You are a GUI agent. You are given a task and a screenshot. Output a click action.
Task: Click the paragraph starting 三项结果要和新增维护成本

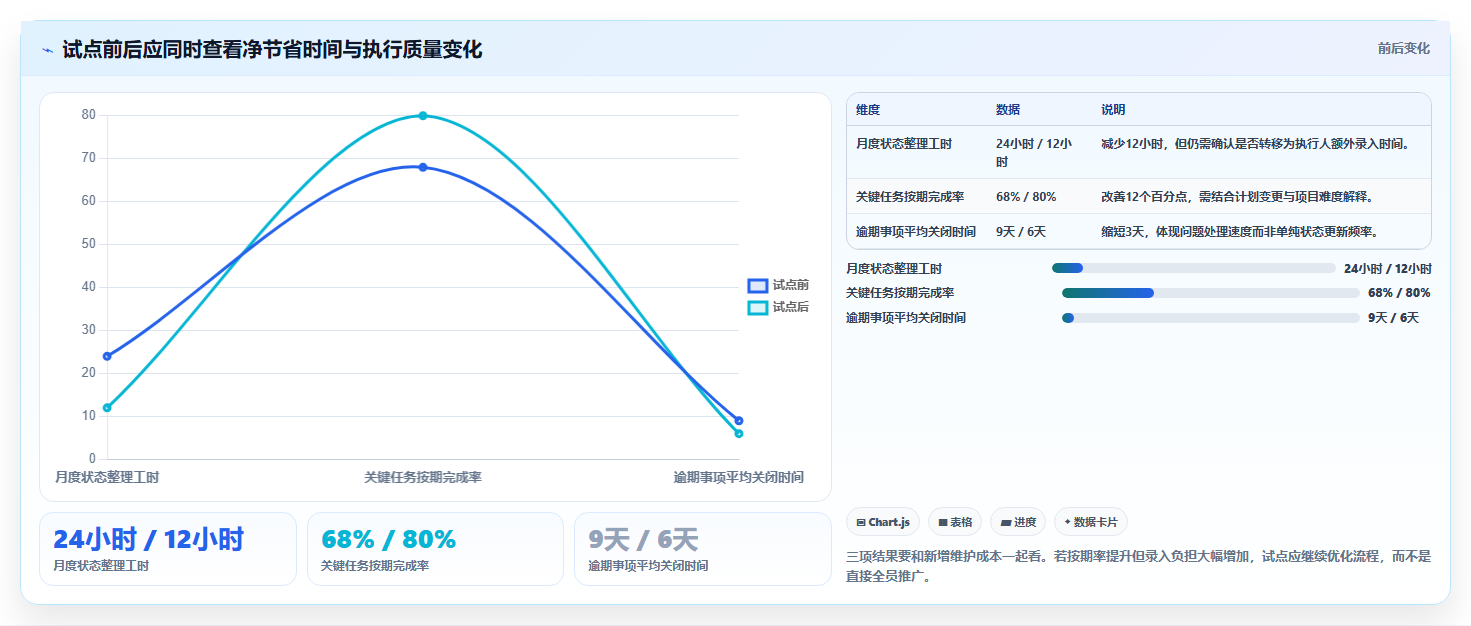coord(1139,566)
